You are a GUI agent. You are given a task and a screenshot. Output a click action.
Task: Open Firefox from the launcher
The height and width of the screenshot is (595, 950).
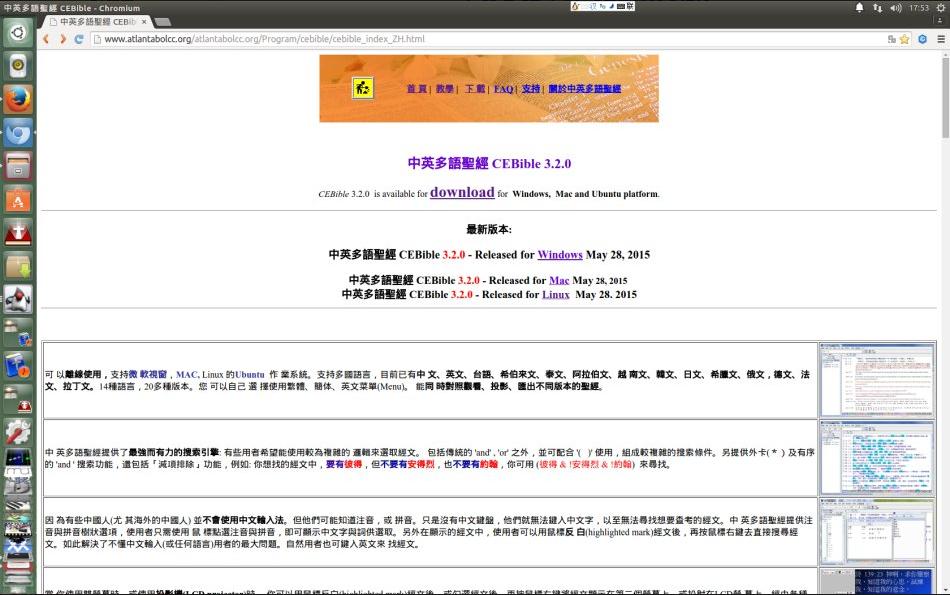[x=18, y=98]
